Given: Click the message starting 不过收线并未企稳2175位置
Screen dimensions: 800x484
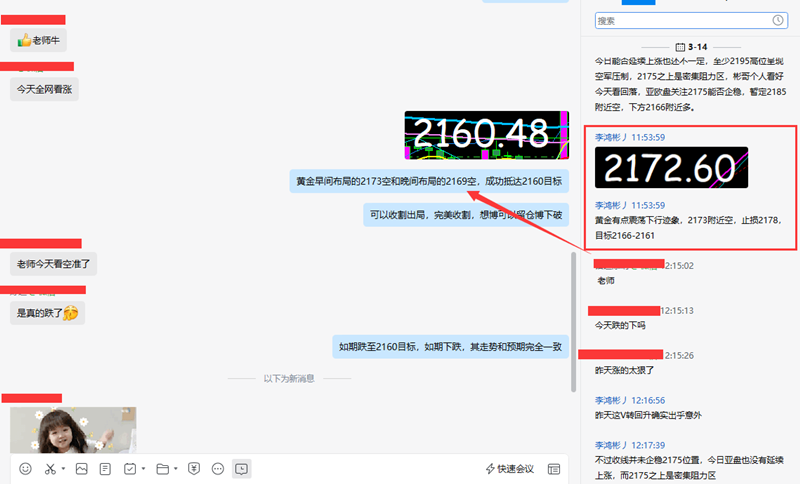Looking at the screenshot, I should (x=689, y=468).
